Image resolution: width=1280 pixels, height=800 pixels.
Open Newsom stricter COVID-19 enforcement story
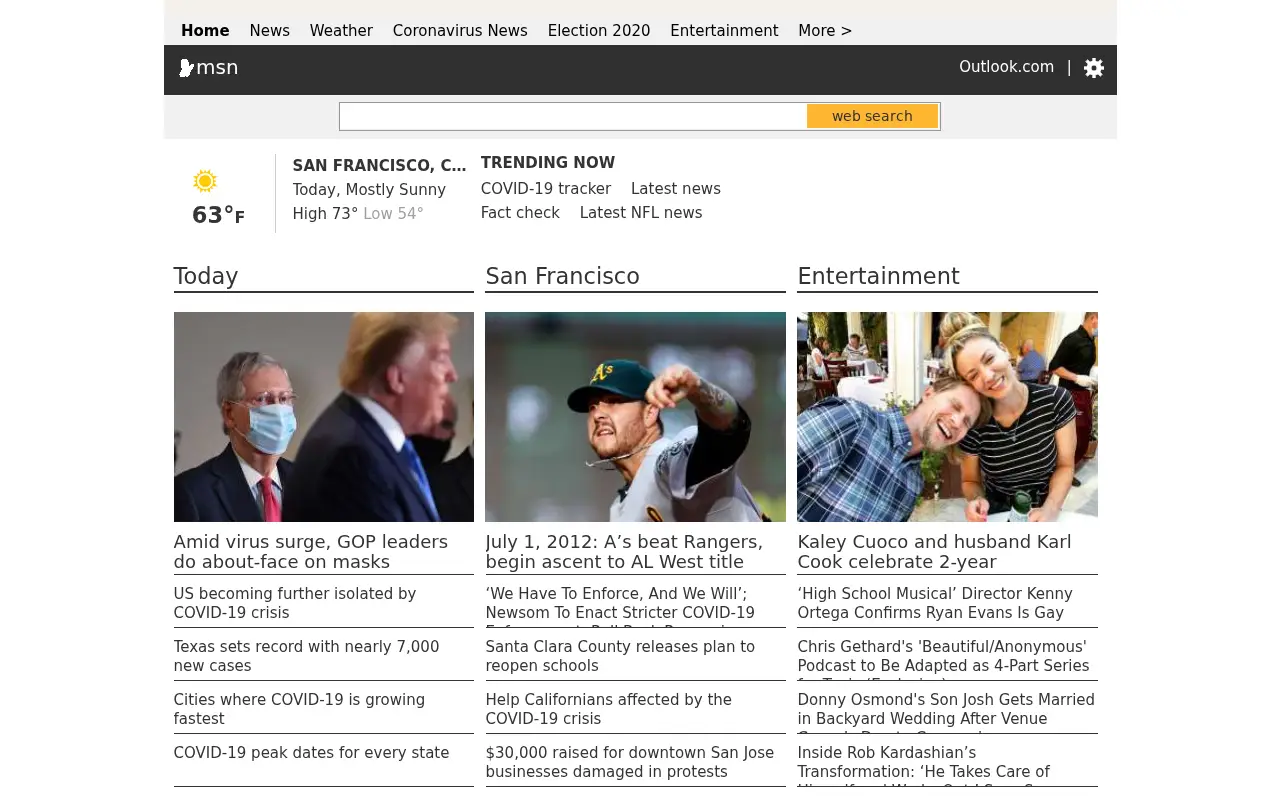[x=620, y=605]
